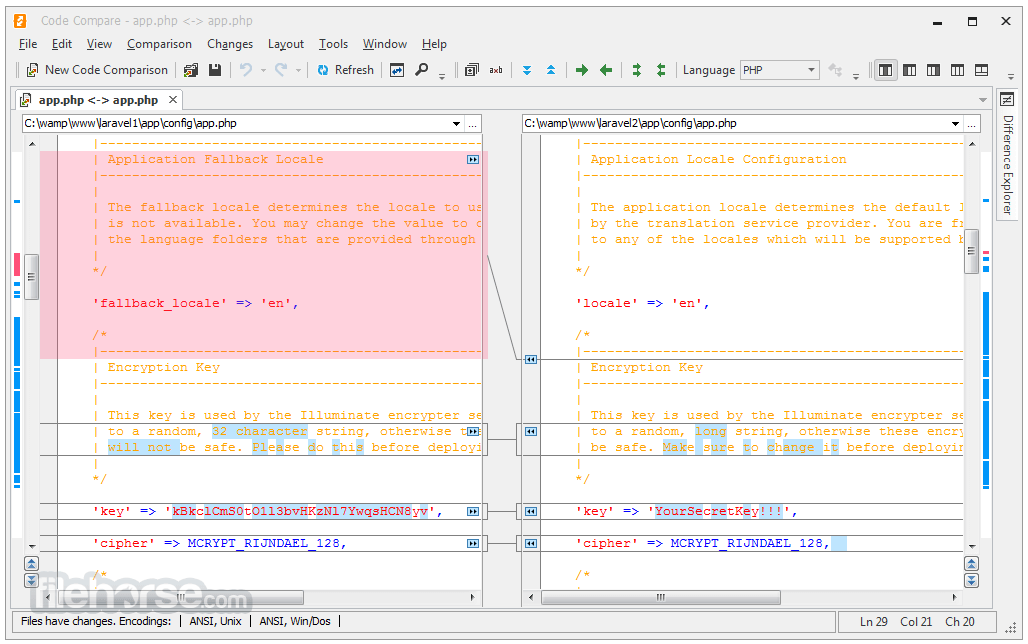Open the Redo history dropdown arrow
The image size is (1028, 644).
(x=298, y=70)
